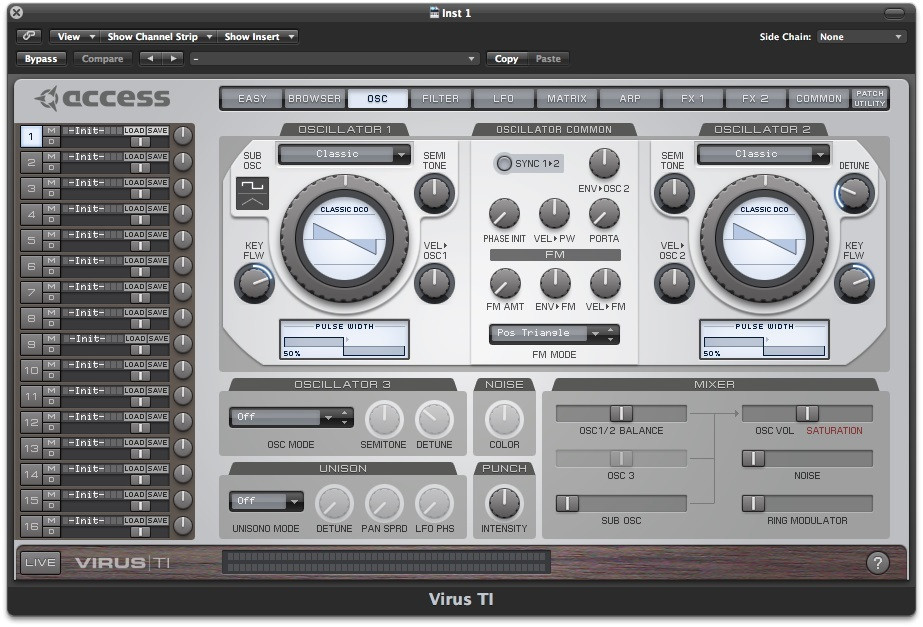Click the previous preset arrow button
The width and height of the screenshot is (923, 627).
point(151,58)
